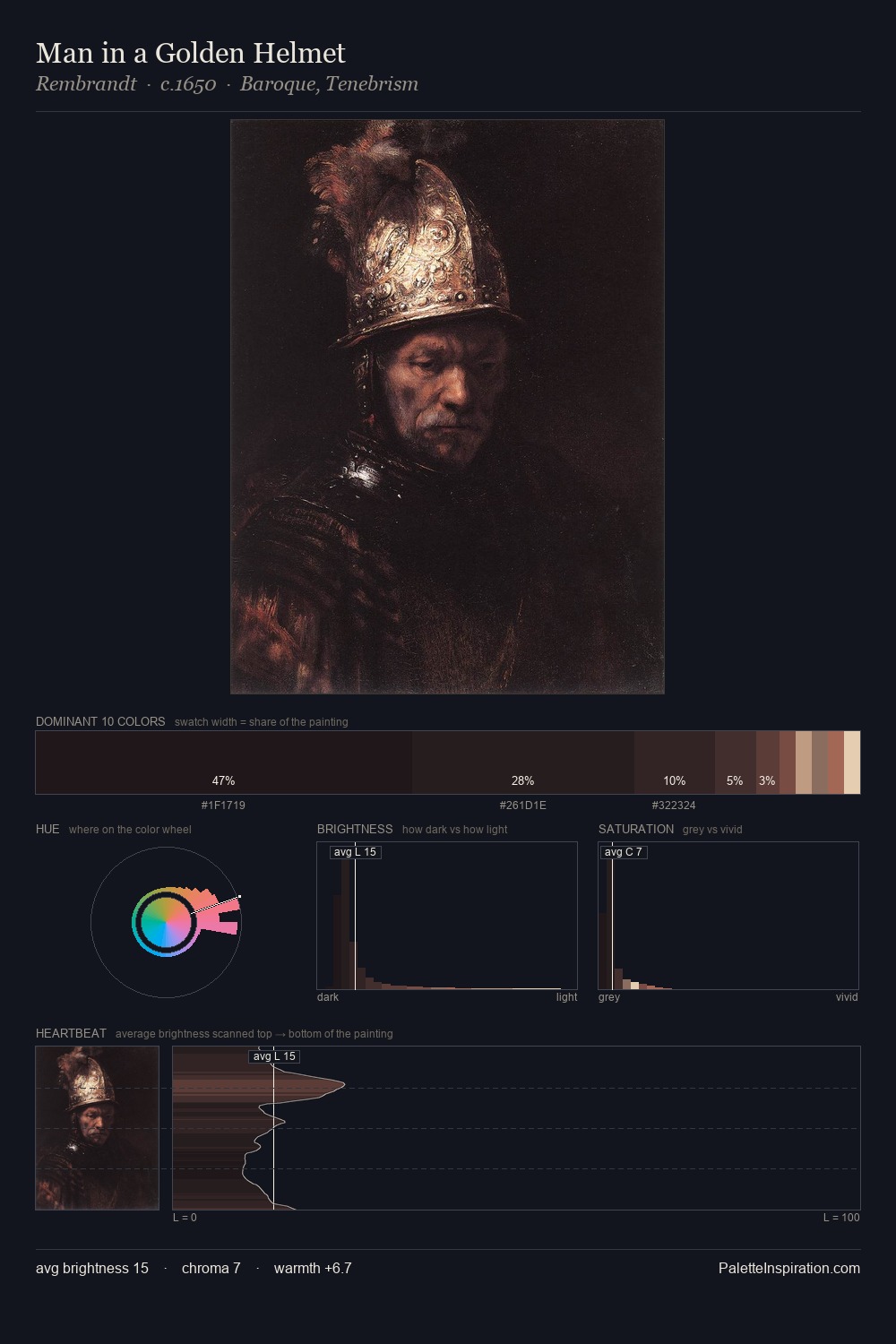Click the 'how dark vs how light' caption

point(455,830)
